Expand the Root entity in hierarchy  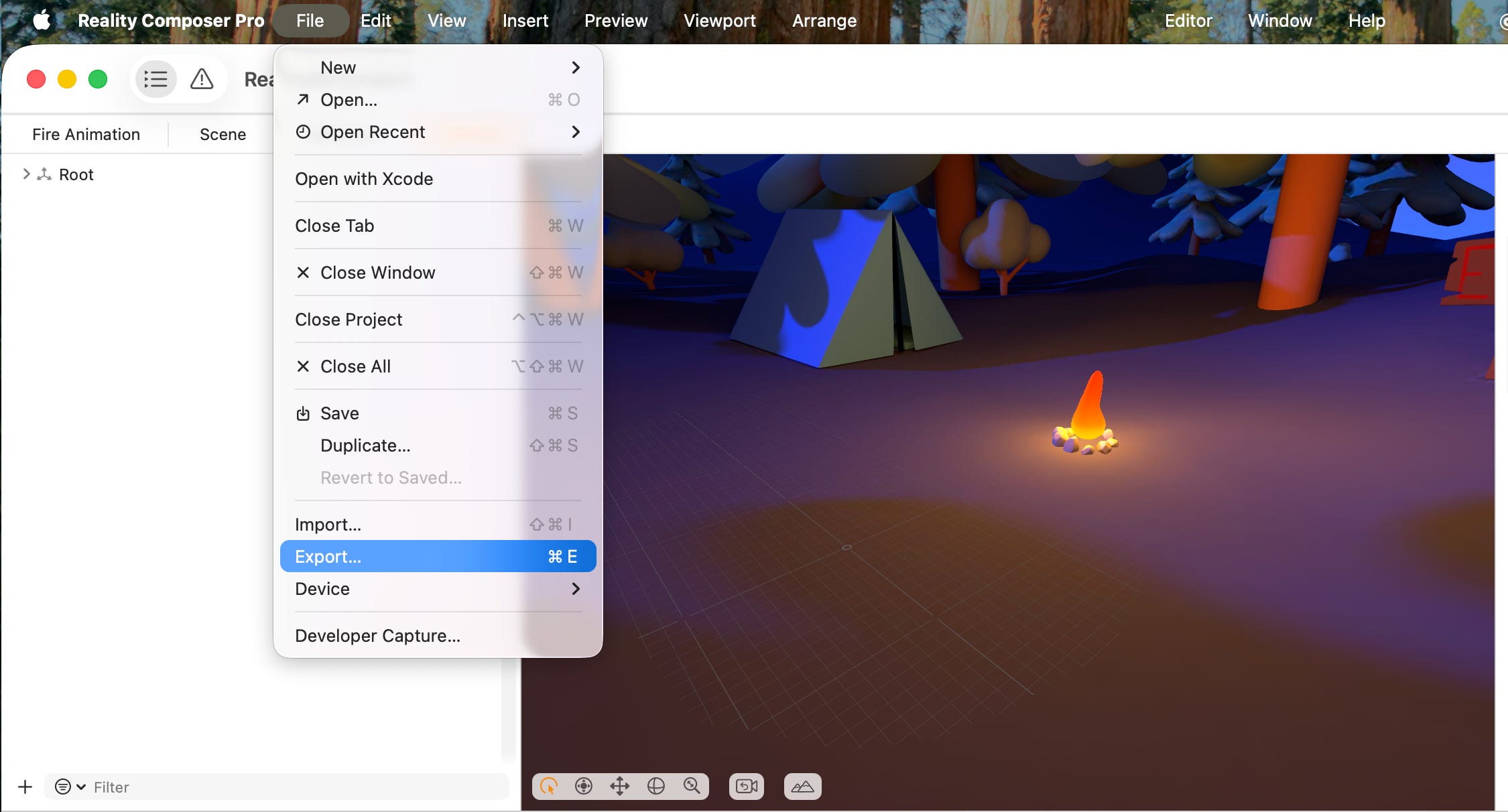coord(26,174)
